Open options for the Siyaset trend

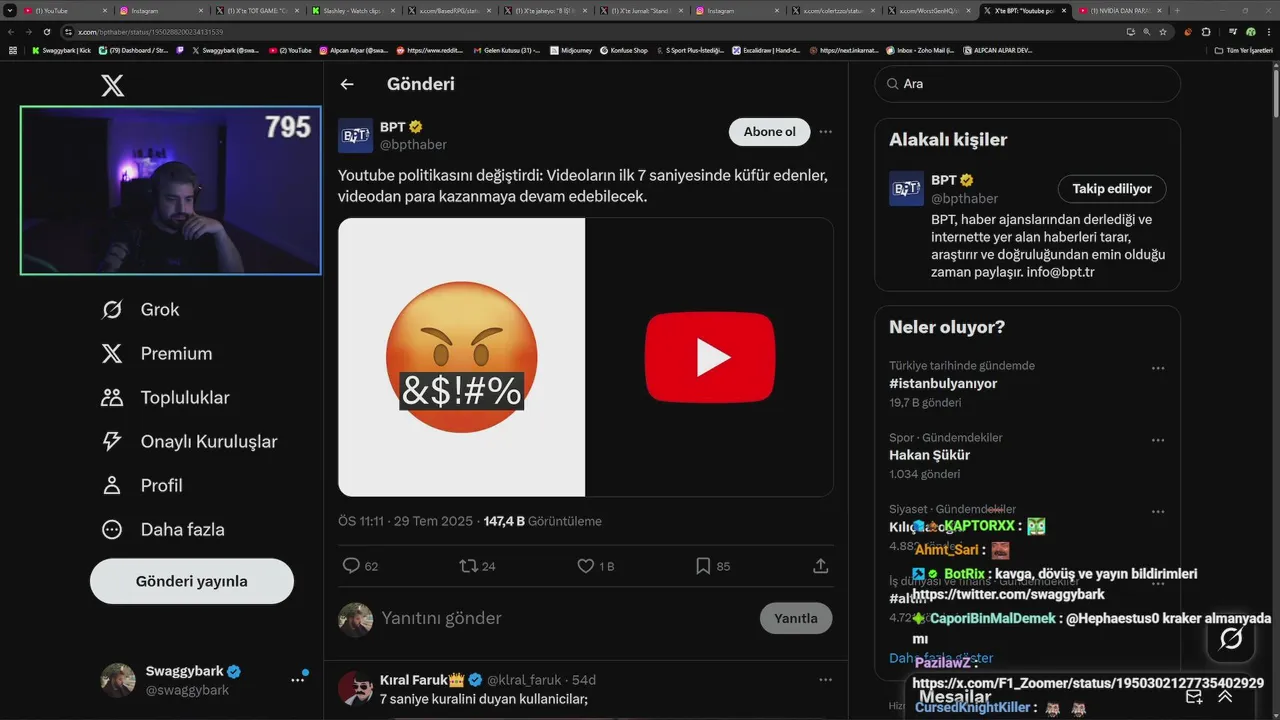pyautogui.click(x=1158, y=512)
